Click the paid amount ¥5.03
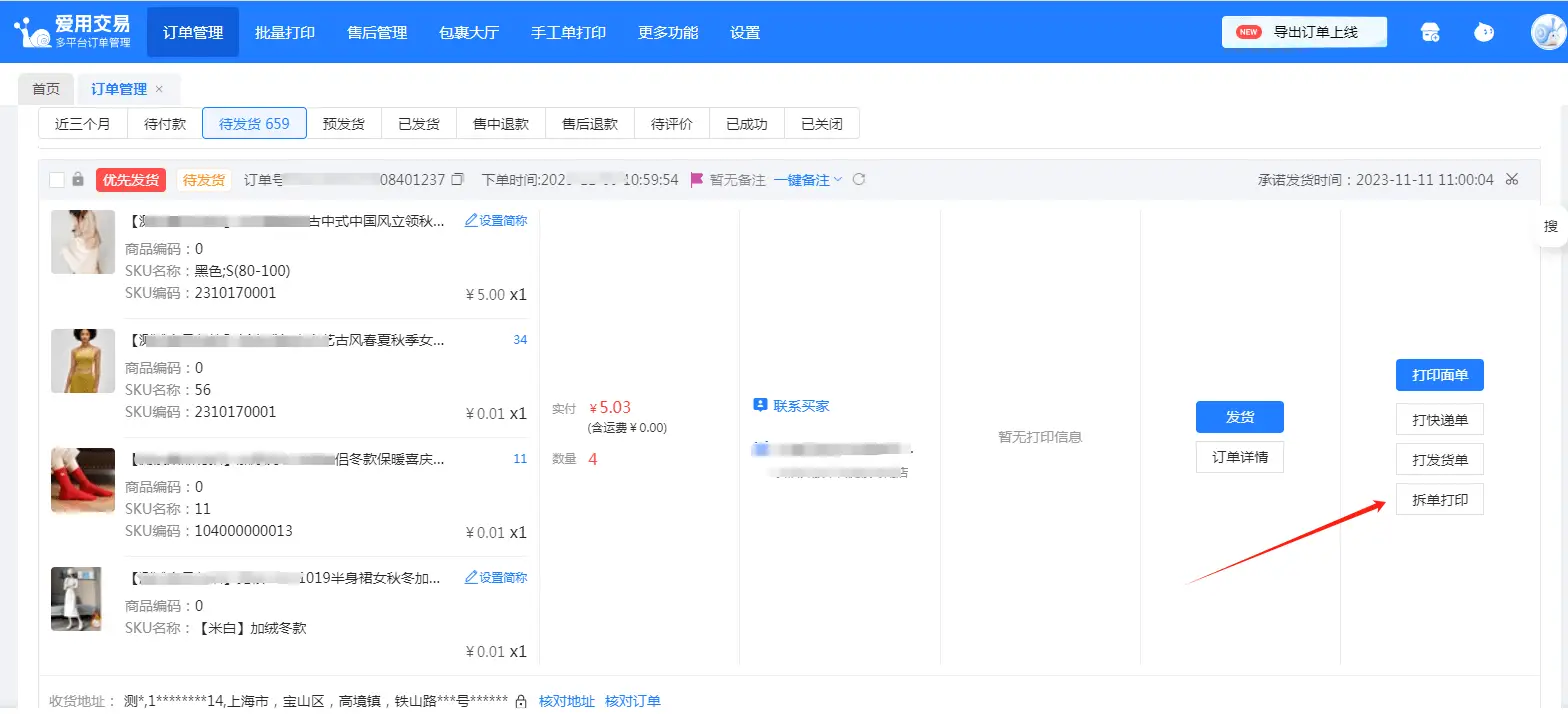Screen dimensions: 1568x714 point(610,408)
